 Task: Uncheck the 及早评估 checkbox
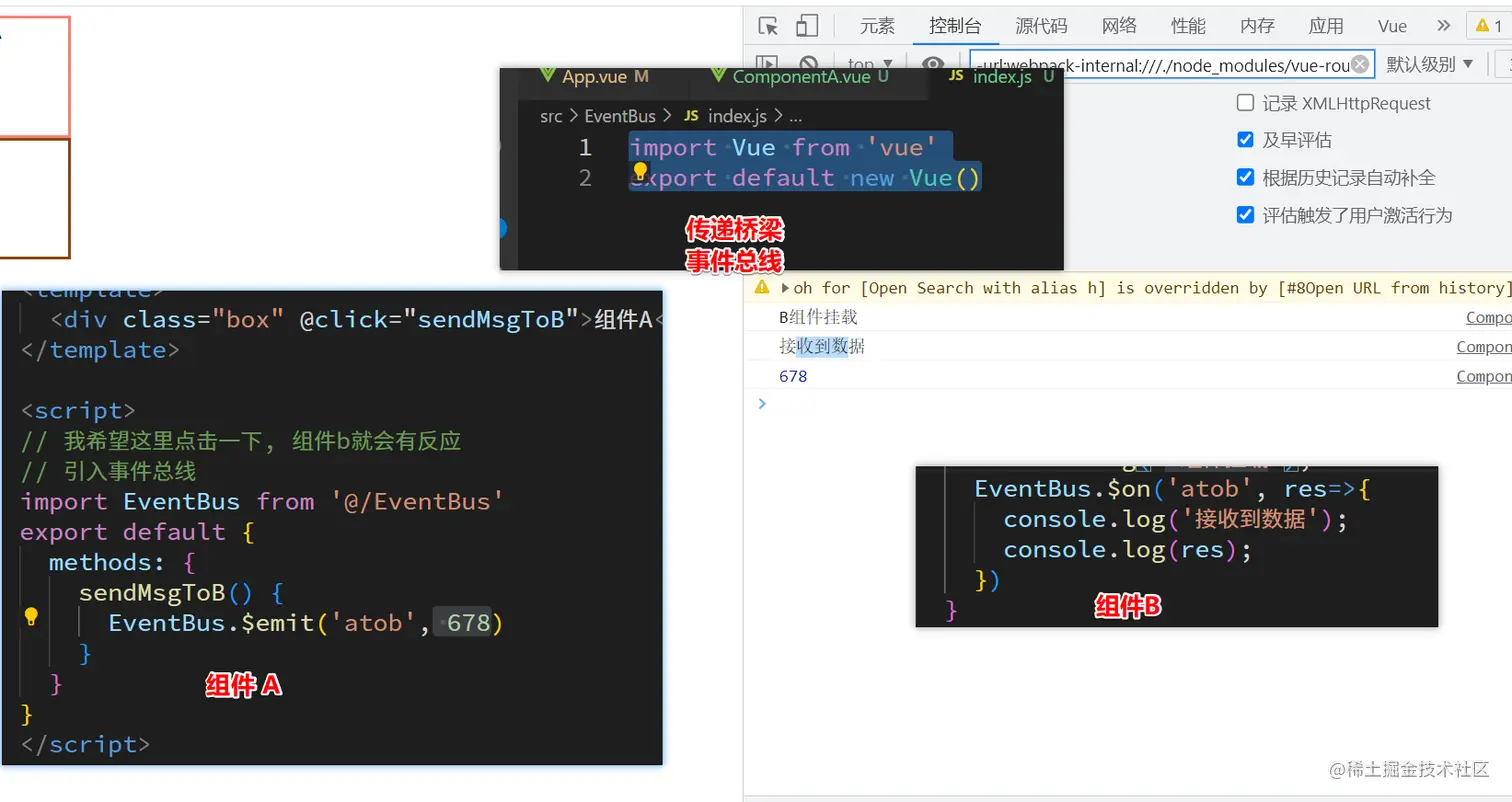coord(1245,140)
